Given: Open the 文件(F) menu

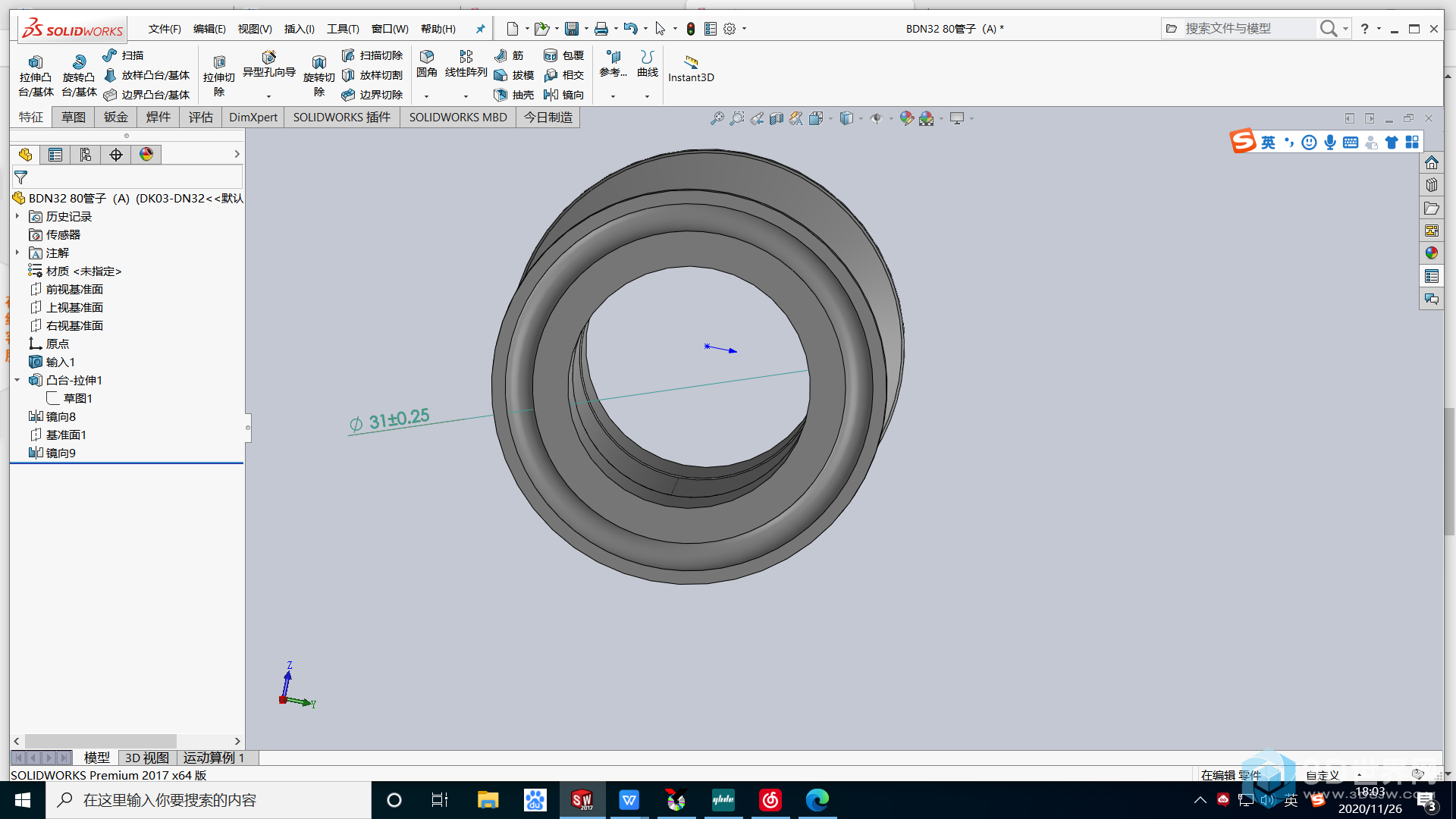Looking at the screenshot, I should point(165,29).
